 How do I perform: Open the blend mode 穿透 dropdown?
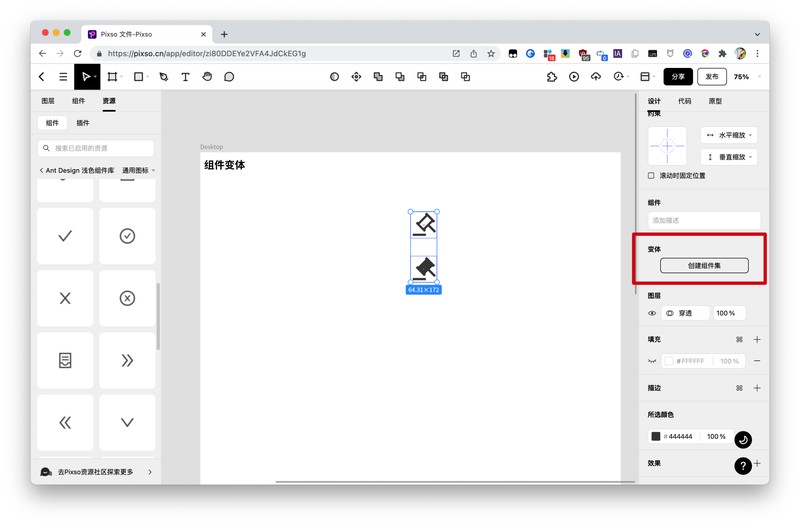point(685,313)
